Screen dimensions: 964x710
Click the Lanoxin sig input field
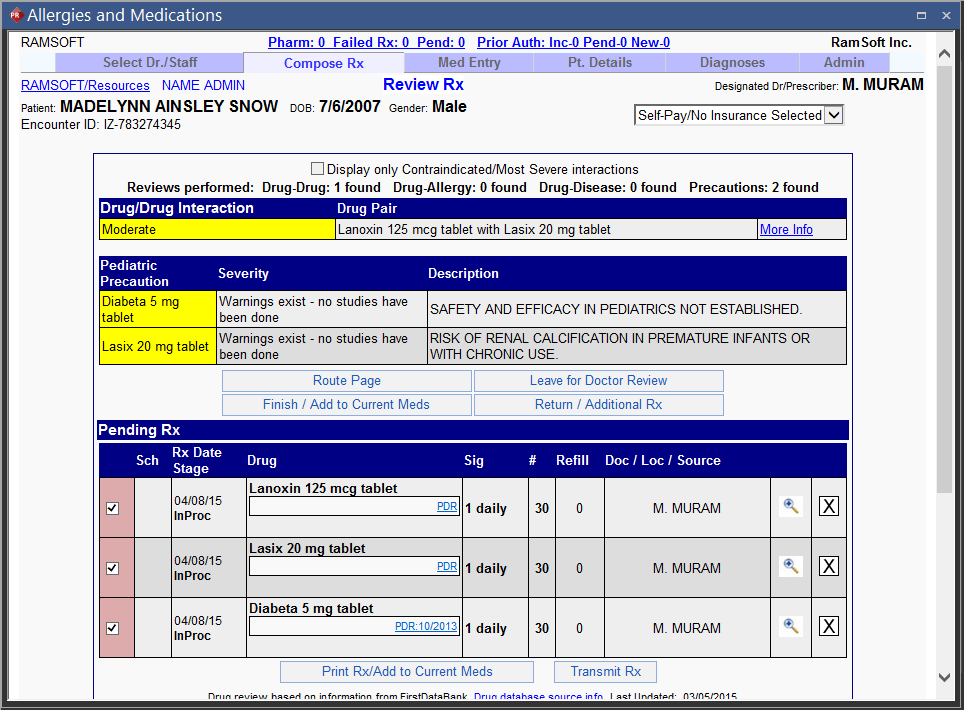[340, 507]
